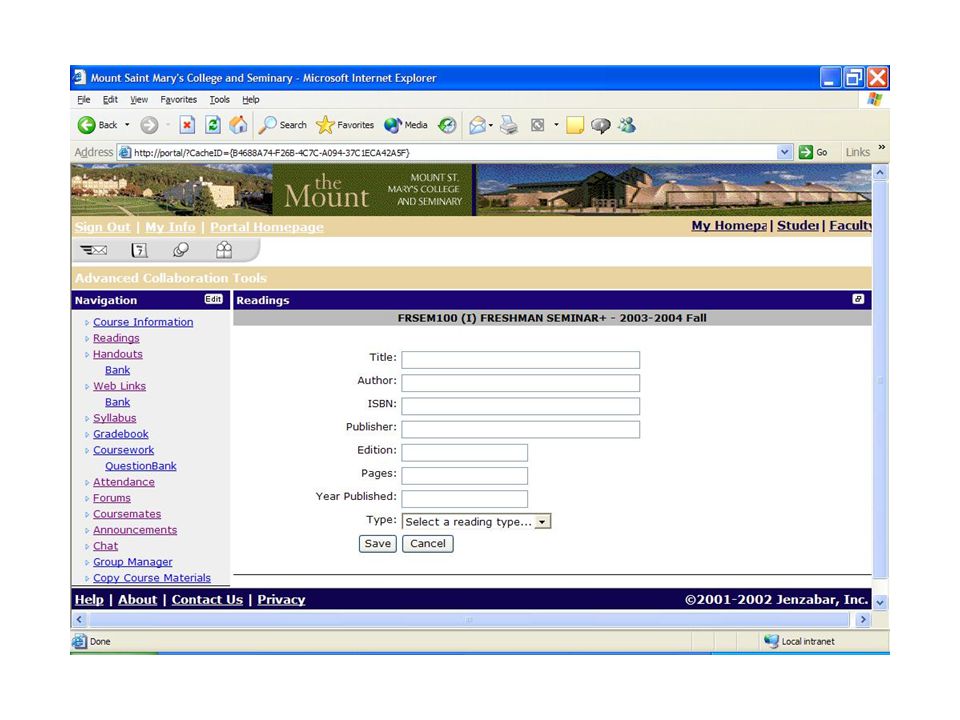Open the Faculty tab link

(x=850, y=226)
